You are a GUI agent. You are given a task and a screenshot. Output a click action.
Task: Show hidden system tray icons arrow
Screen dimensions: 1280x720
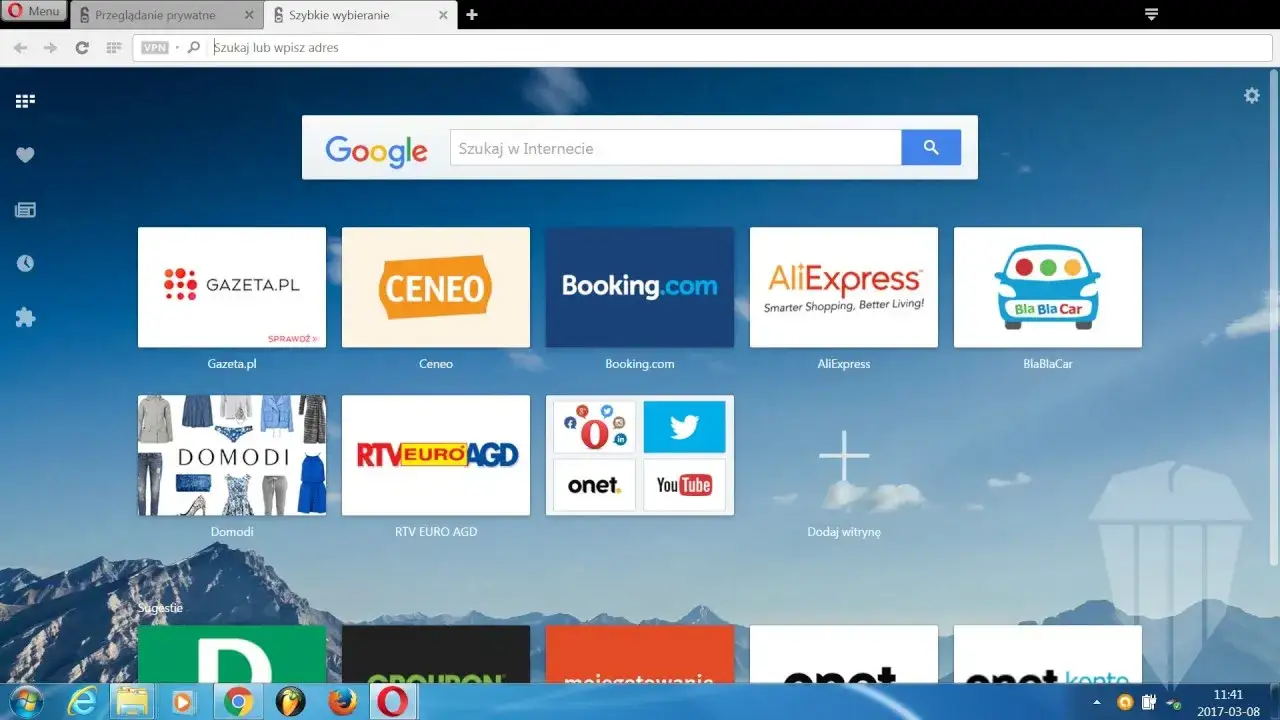(1097, 702)
